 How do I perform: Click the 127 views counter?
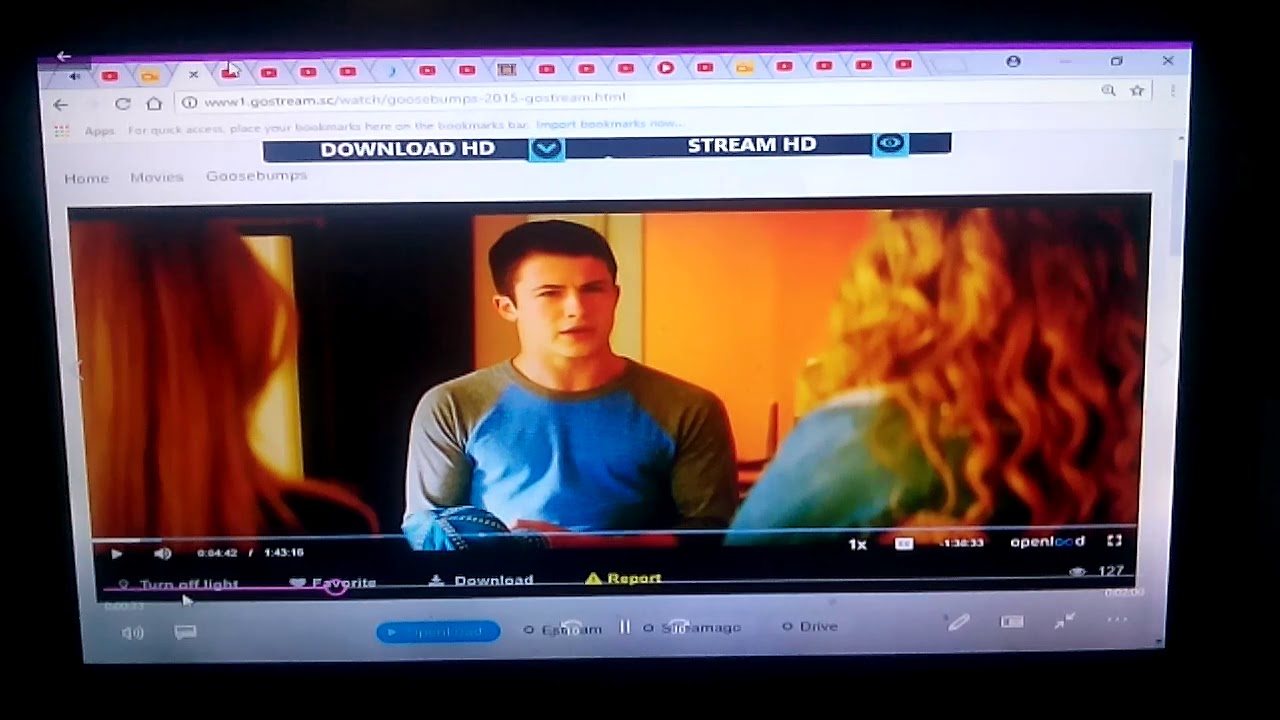coord(1098,571)
